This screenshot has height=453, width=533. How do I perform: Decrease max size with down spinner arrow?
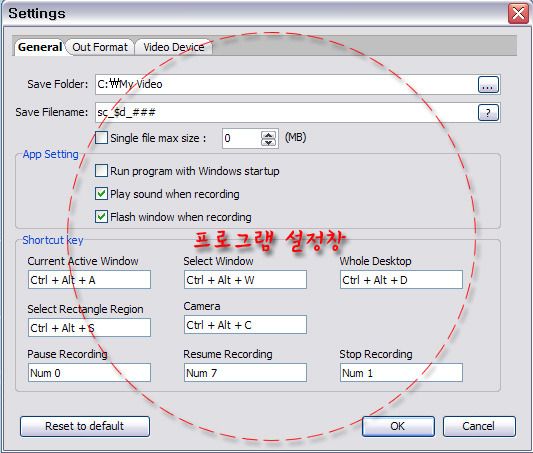pos(269,142)
